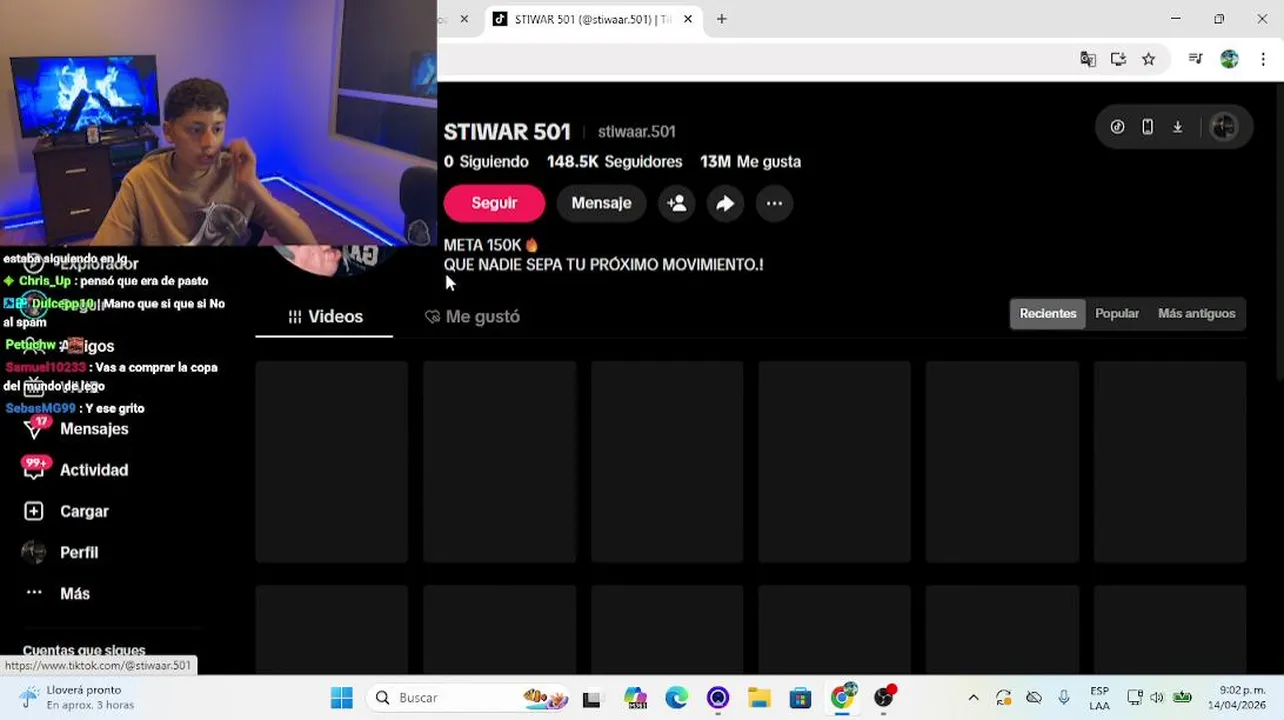
Task: Open File Explorer from the taskbar
Action: pyautogui.click(x=759, y=697)
